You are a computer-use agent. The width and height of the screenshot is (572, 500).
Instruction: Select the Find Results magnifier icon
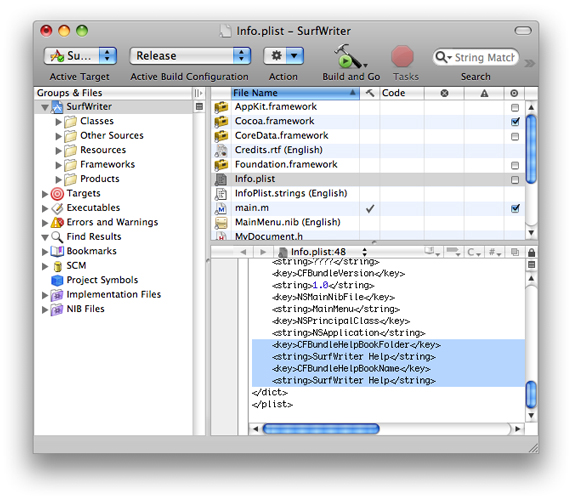point(57,237)
